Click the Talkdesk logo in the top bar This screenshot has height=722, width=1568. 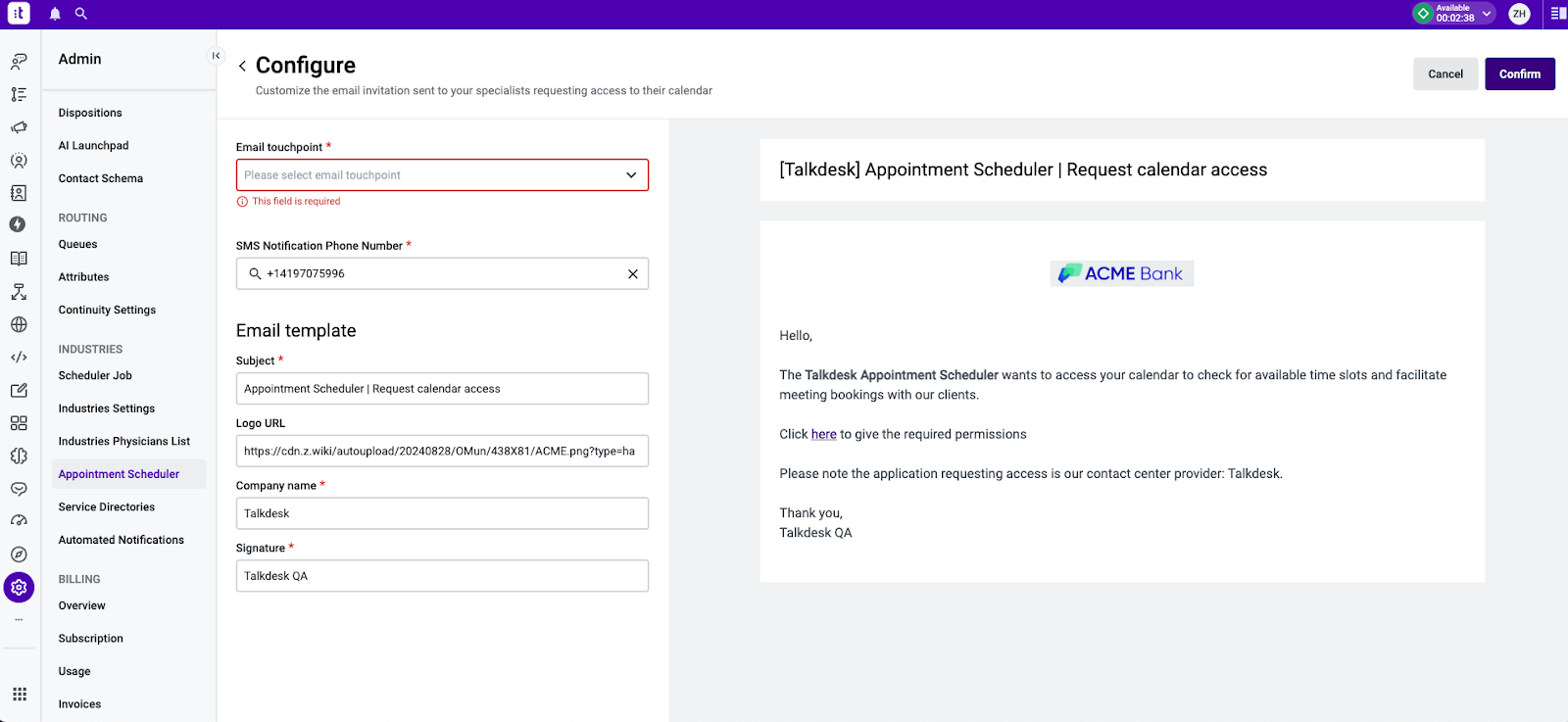(x=17, y=14)
